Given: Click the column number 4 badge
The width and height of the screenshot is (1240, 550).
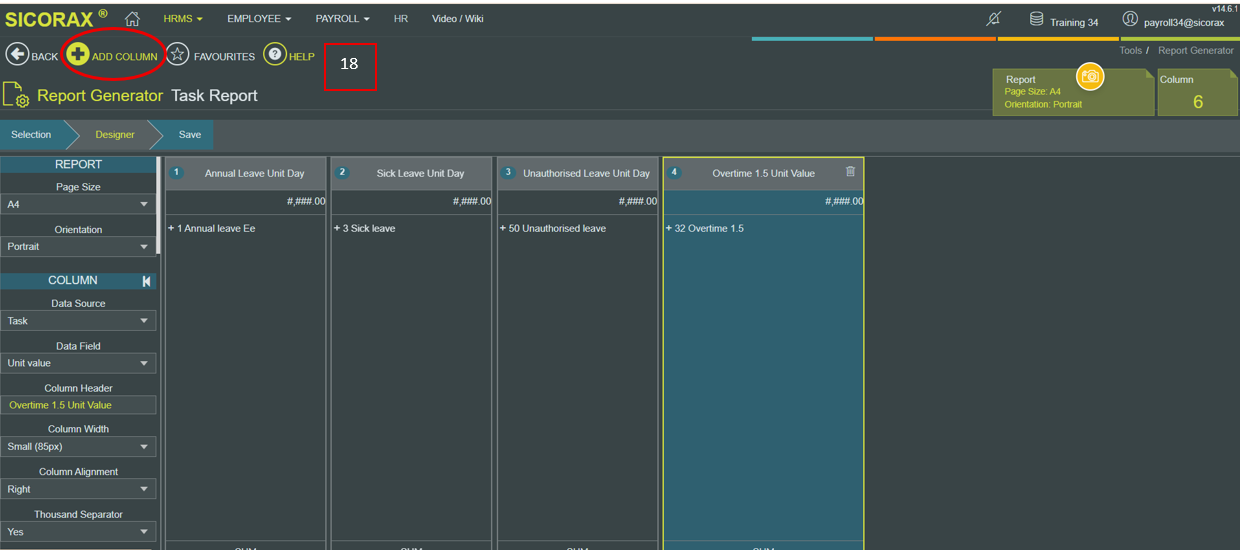Looking at the screenshot, I should [x=674, y=172].
